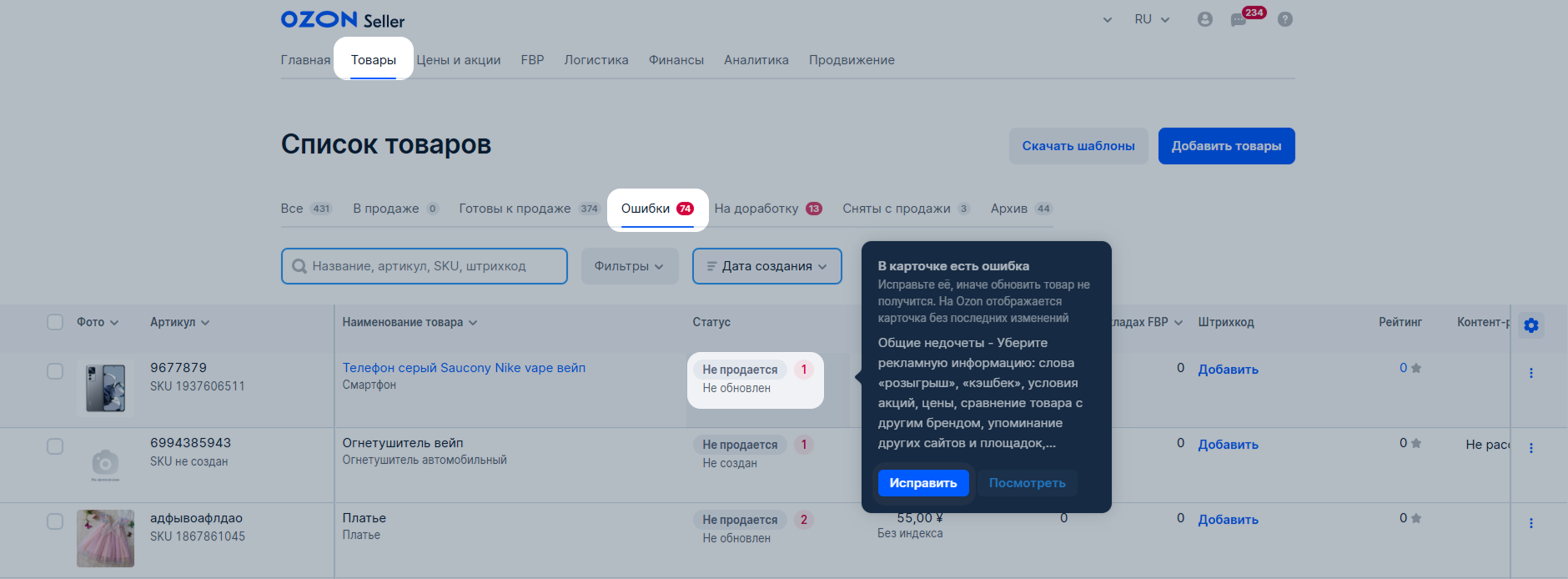Open the RU language dropdown
This screenshot has width=1568, height=579.
1152,19
